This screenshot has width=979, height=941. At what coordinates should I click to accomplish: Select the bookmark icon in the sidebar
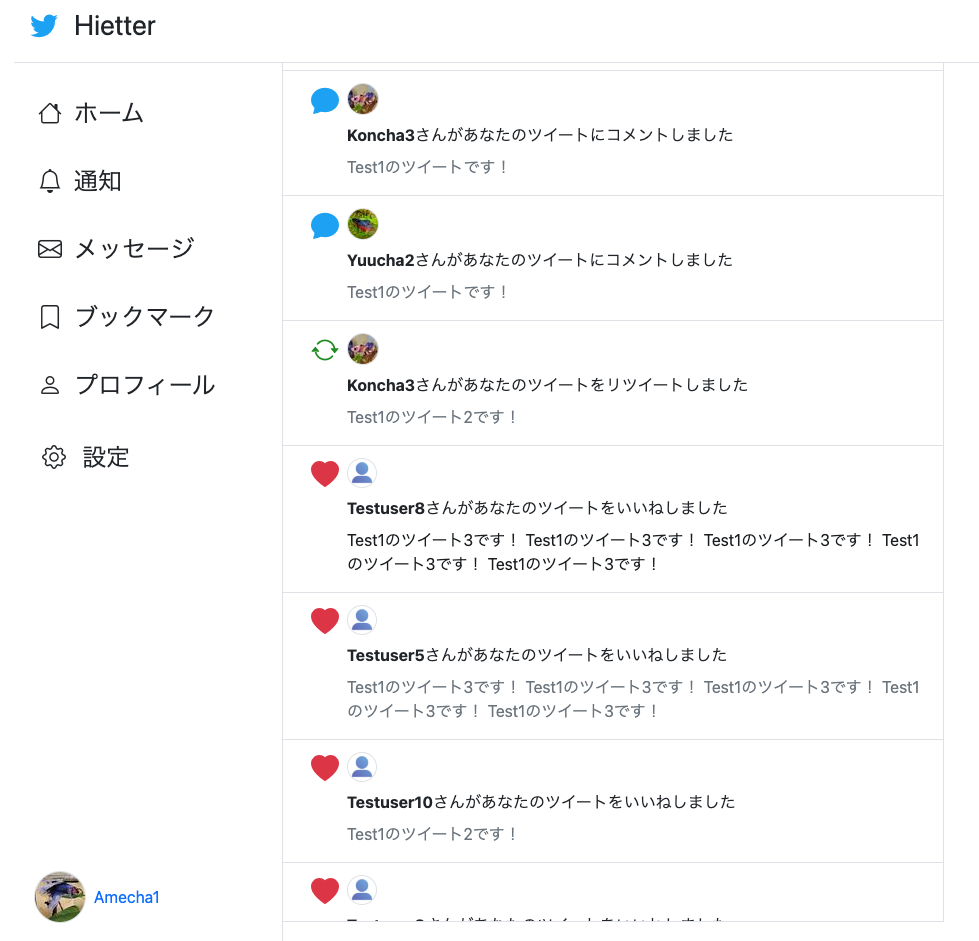49,316
